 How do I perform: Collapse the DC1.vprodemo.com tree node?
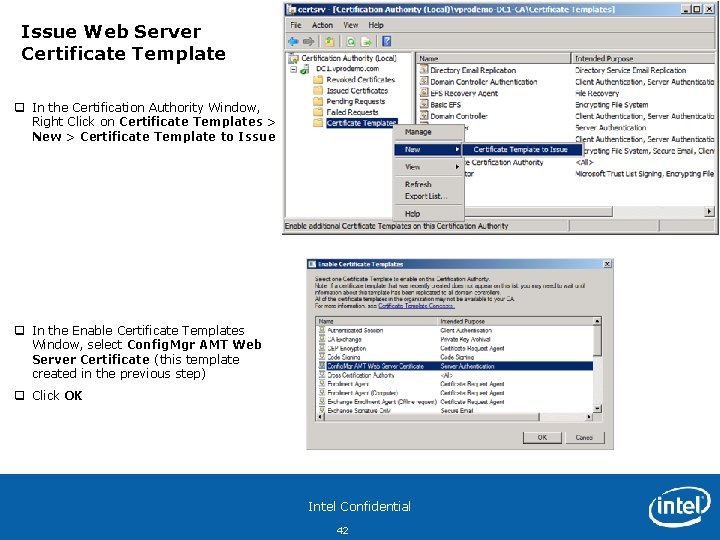(x=293, y=69)
